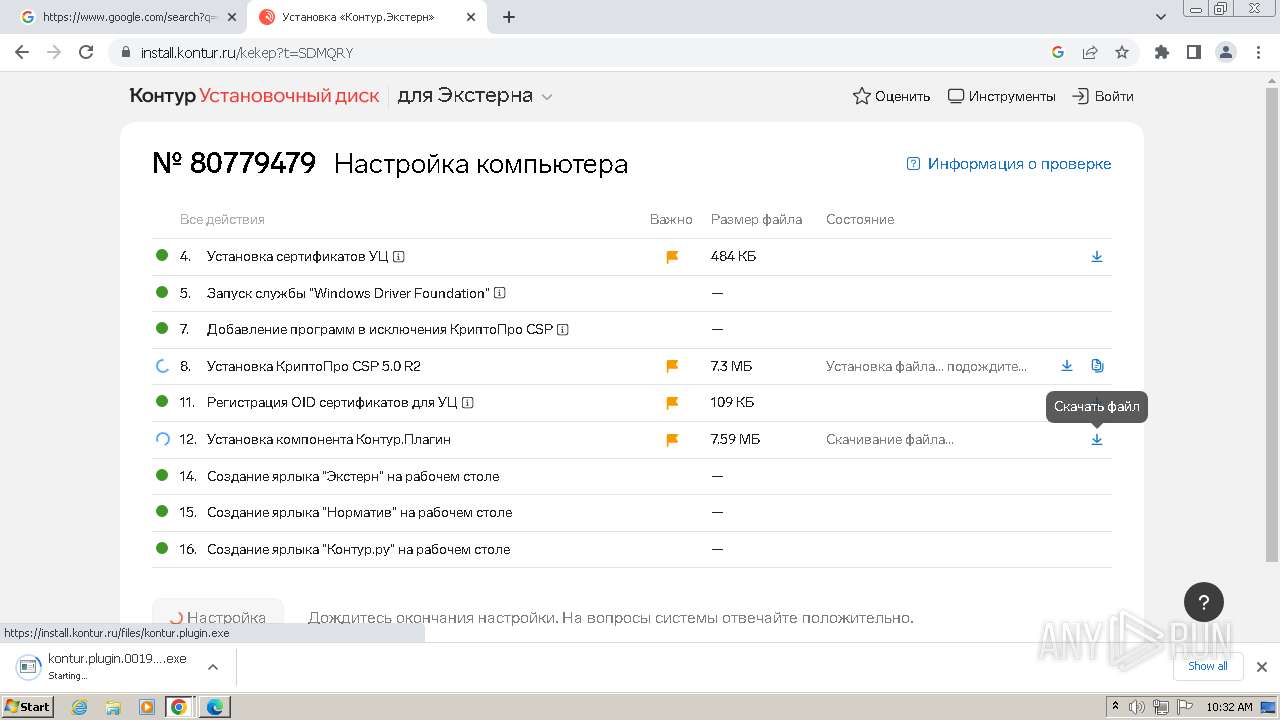
Task: Open info icon for КриптоПро CSP exclusions row
Action: point(563,330)
